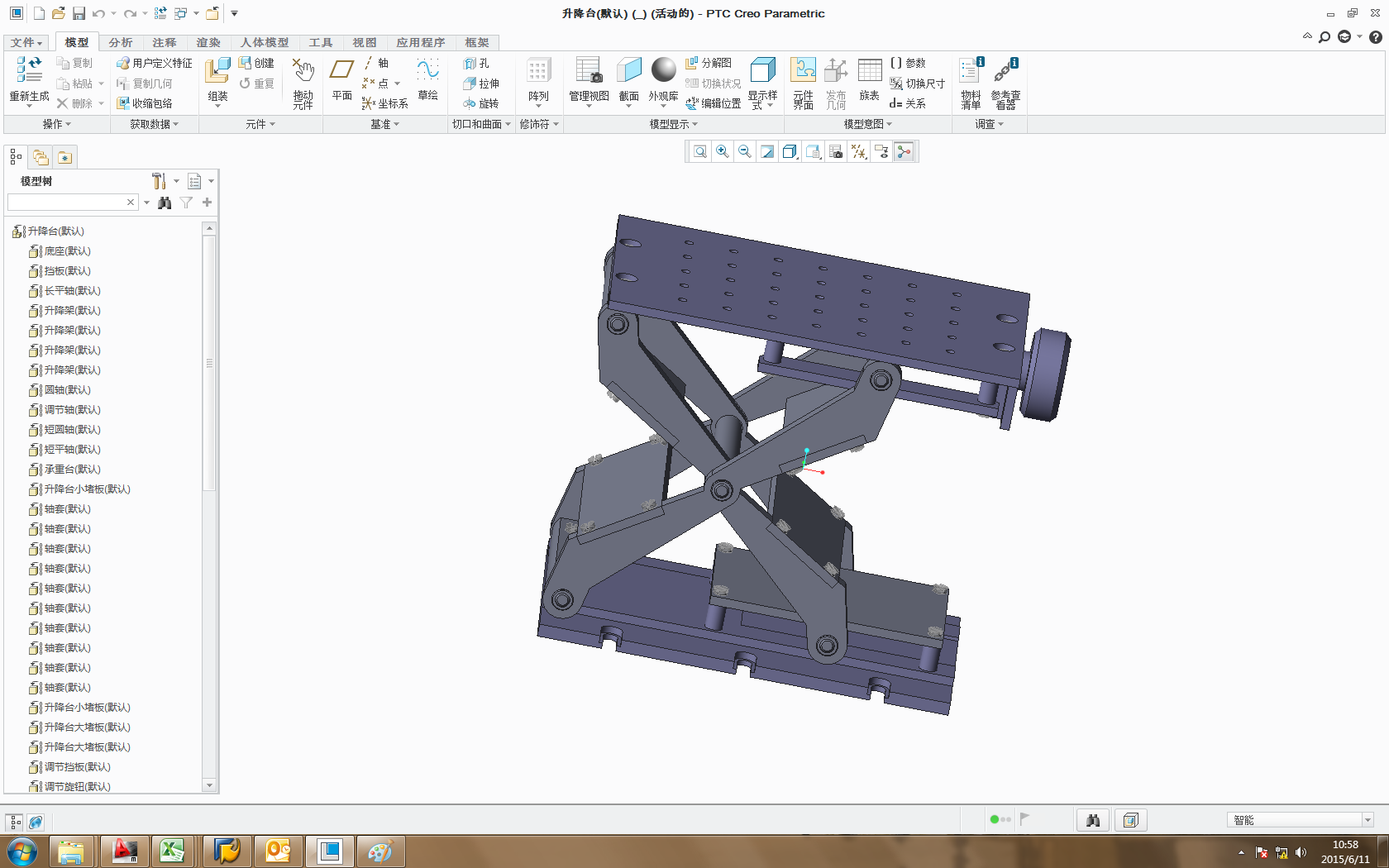This screenshot has height=868, width=1389.
Task: Click the 拉伸 extrude button
Action: [x=481, y=83]
